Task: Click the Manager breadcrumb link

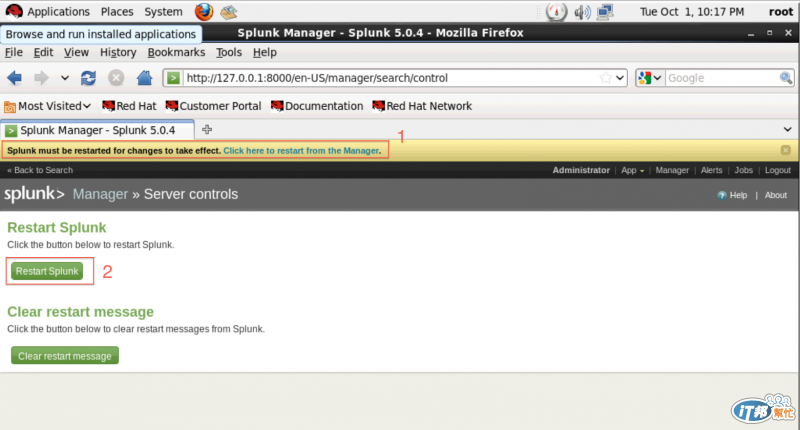Action: [x=100, y=194]
